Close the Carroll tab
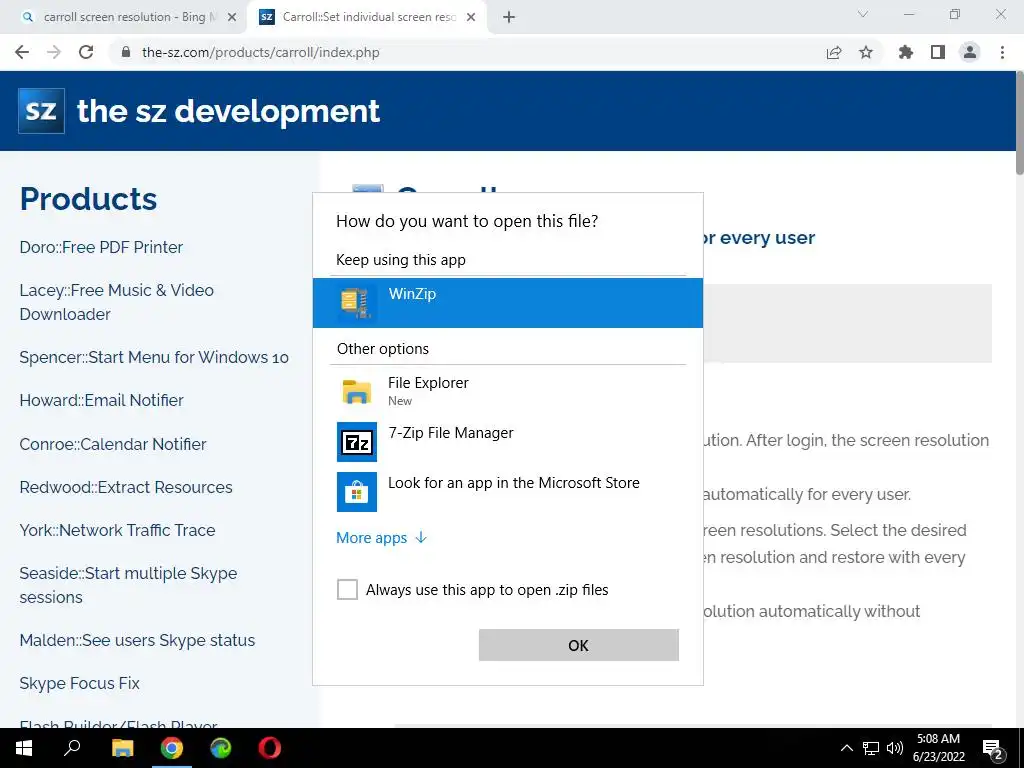Image resolution: width=1024 pixels, height=768 pixels. click(x=471, y=18)
